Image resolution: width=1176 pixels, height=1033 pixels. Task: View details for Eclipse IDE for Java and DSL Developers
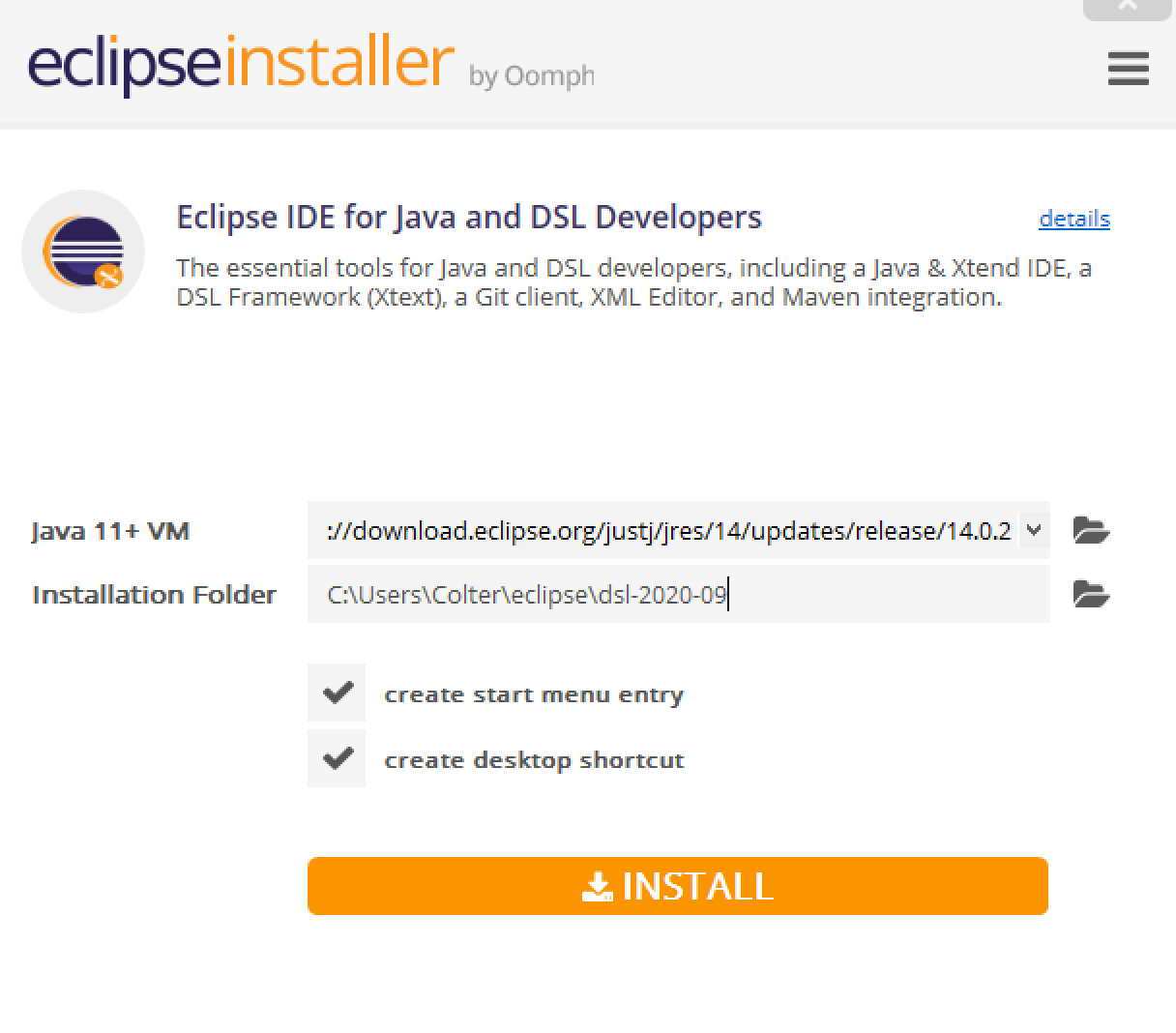[1073, 219]
